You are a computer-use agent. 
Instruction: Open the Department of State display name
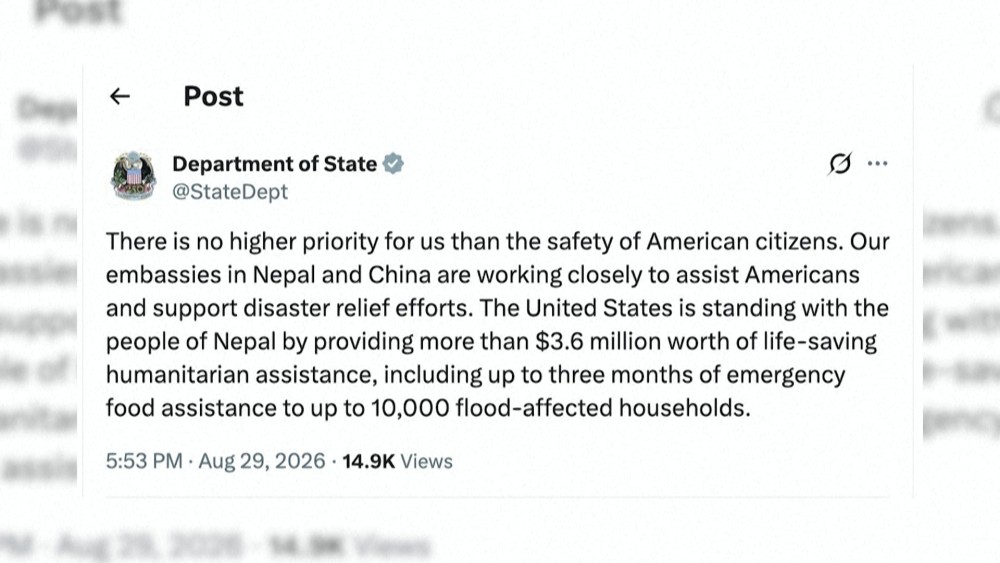click(x=274, y=164)
